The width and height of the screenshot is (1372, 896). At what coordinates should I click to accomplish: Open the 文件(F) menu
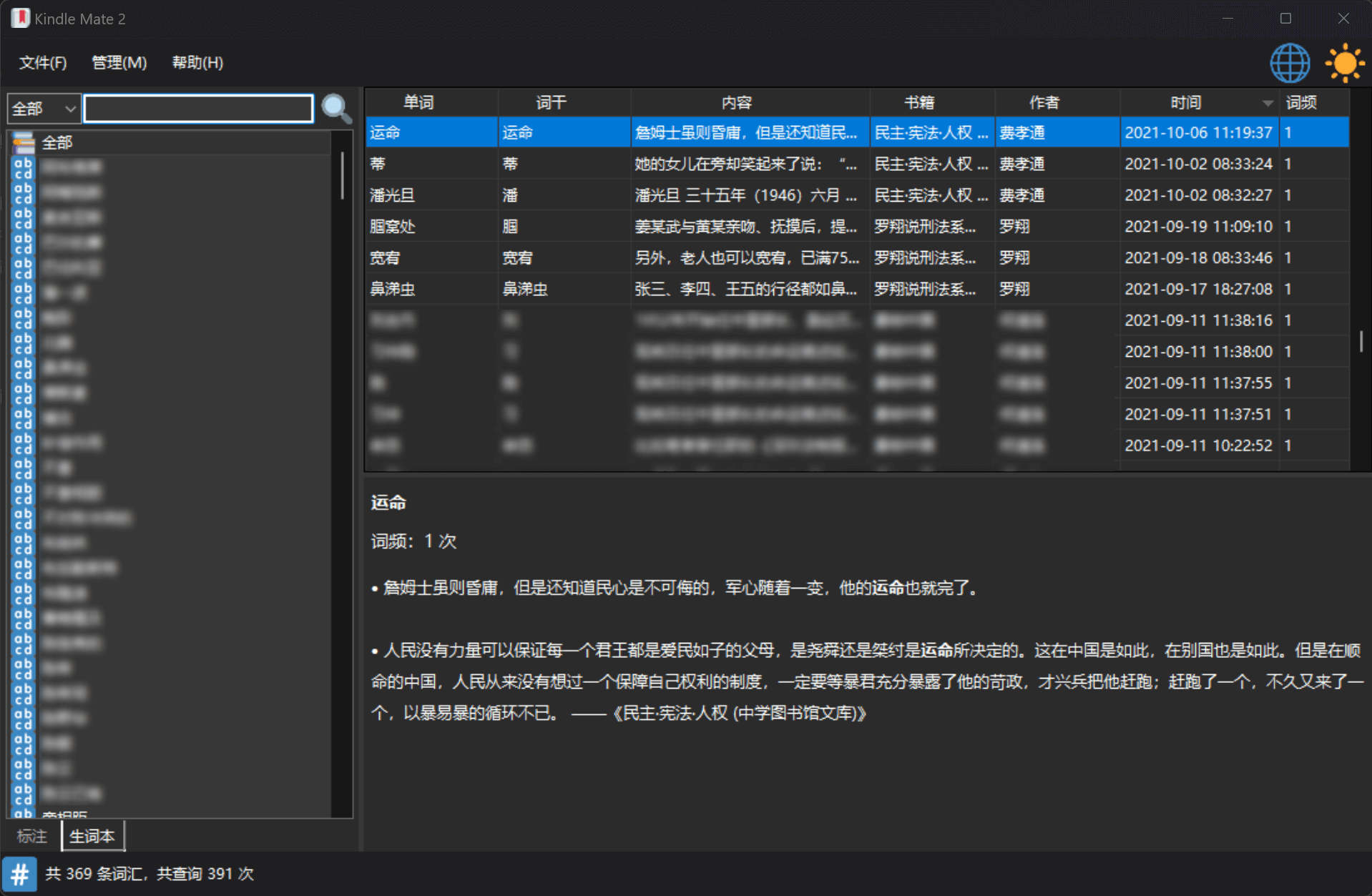pyautogui.click(x=43, y=63)
